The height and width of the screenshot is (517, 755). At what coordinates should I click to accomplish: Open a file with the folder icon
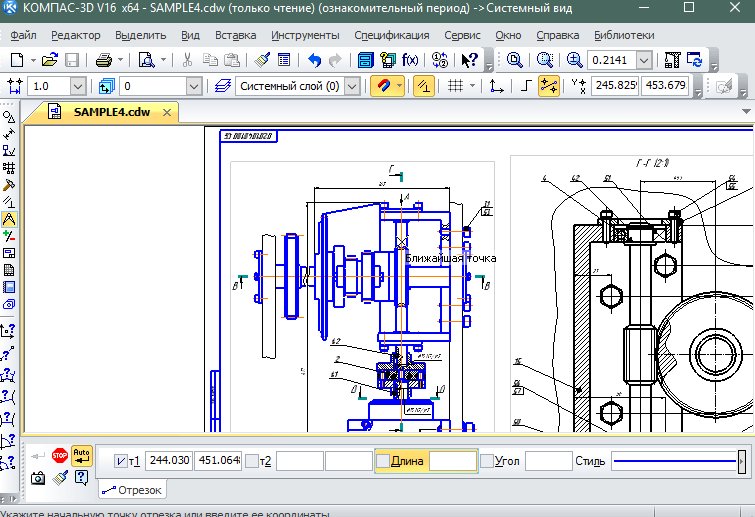coord(50,60)
